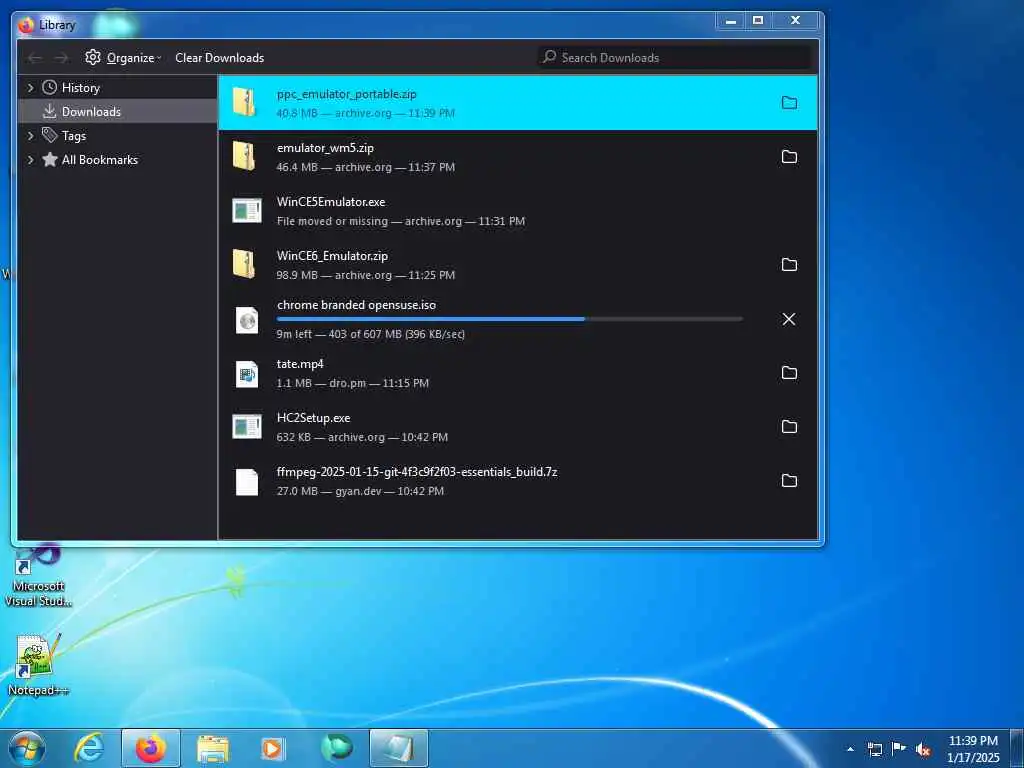Select the tate.mp4 file name

(300, 364)
